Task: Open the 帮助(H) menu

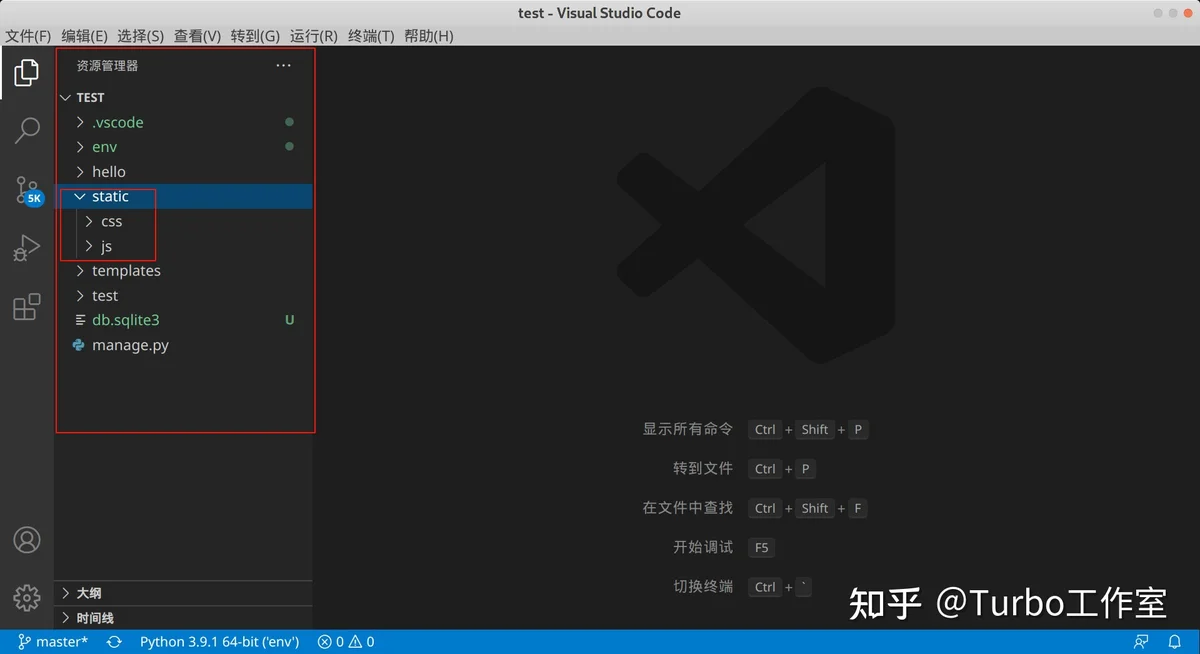Action: tap(429, 36)
